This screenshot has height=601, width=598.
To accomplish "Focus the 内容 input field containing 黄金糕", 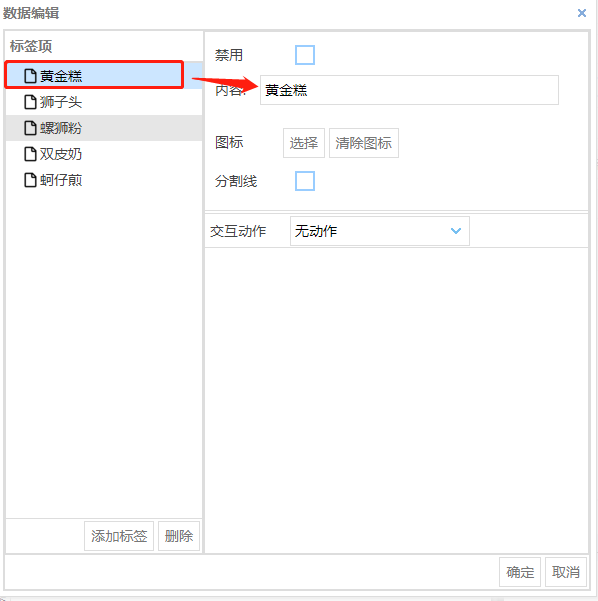I will click(409, 90).
